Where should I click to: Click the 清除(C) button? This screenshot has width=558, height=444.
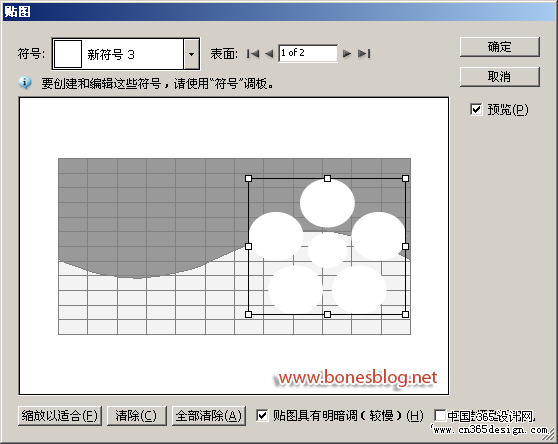tap(136, 416)
